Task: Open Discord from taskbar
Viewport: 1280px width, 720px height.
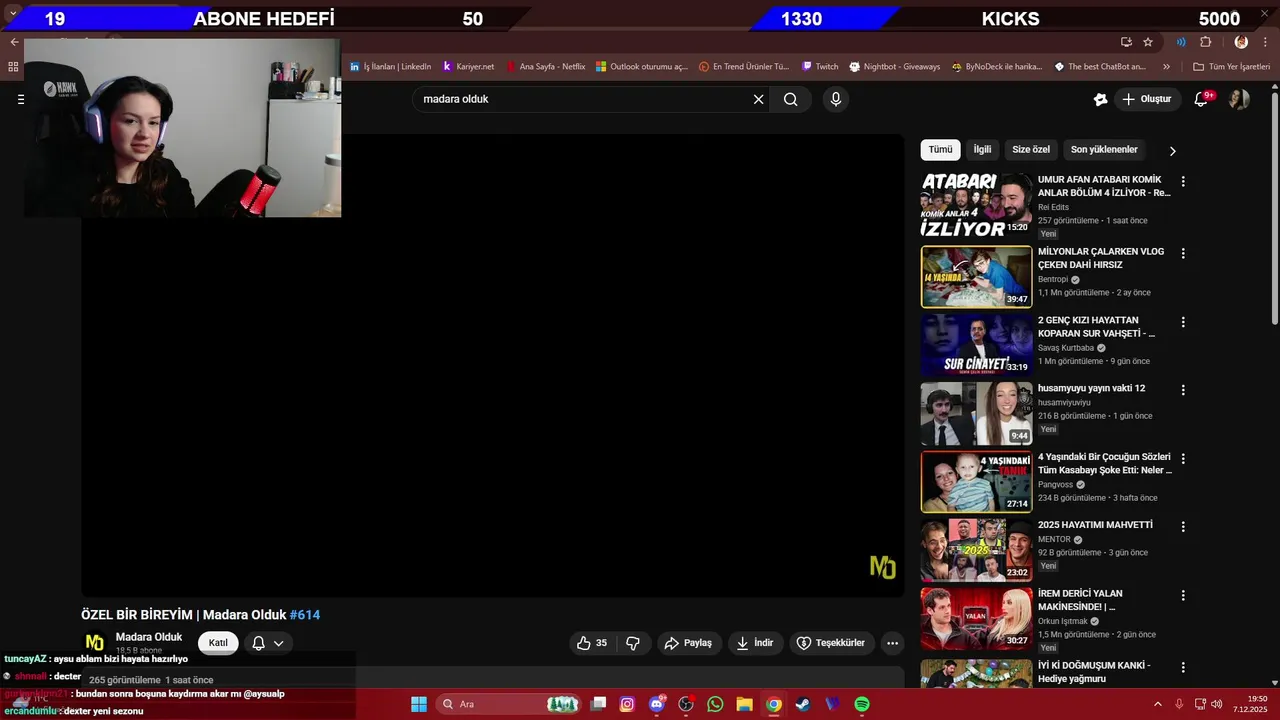Action: click(657, 704)
